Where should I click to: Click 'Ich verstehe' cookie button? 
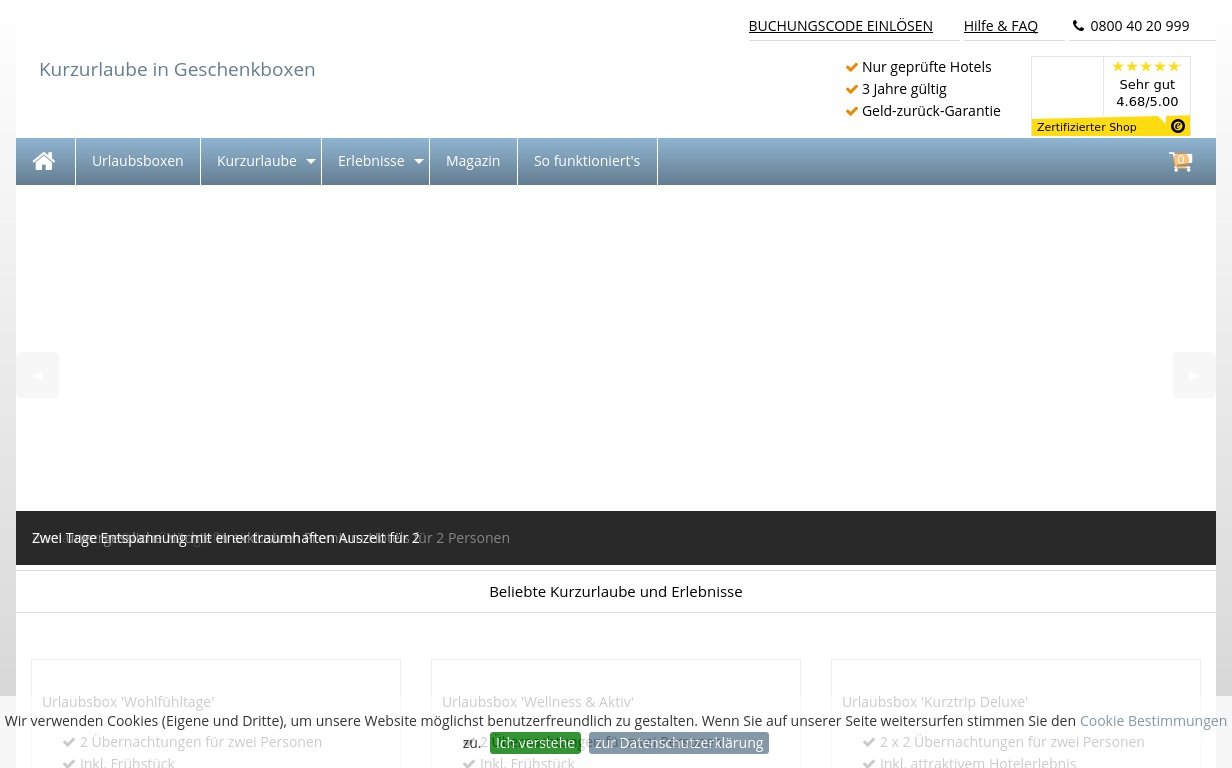click(535, 743)
